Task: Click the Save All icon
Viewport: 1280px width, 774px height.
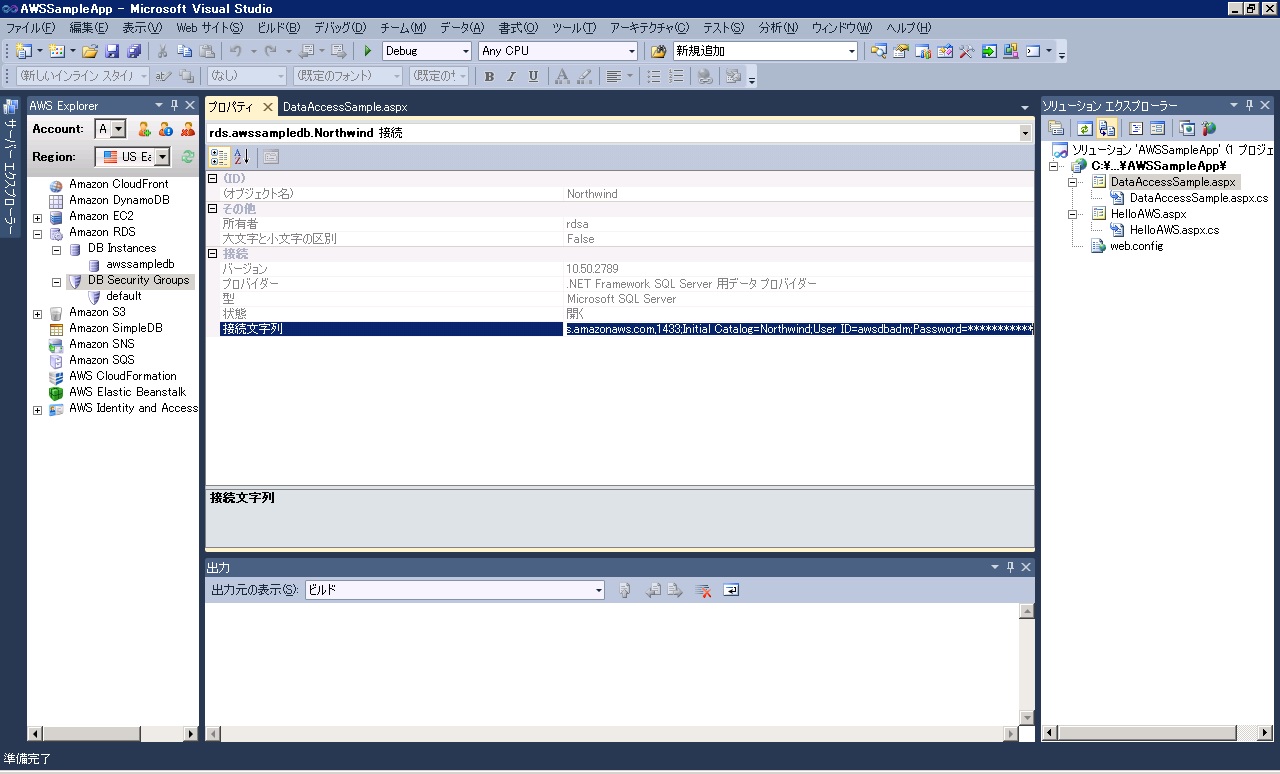Action: click(134, 51)
